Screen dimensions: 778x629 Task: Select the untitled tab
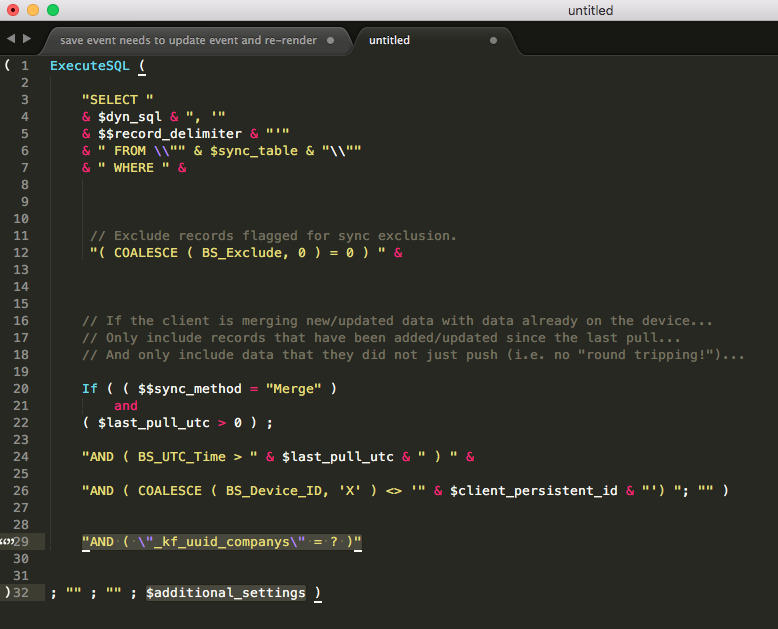389,40
